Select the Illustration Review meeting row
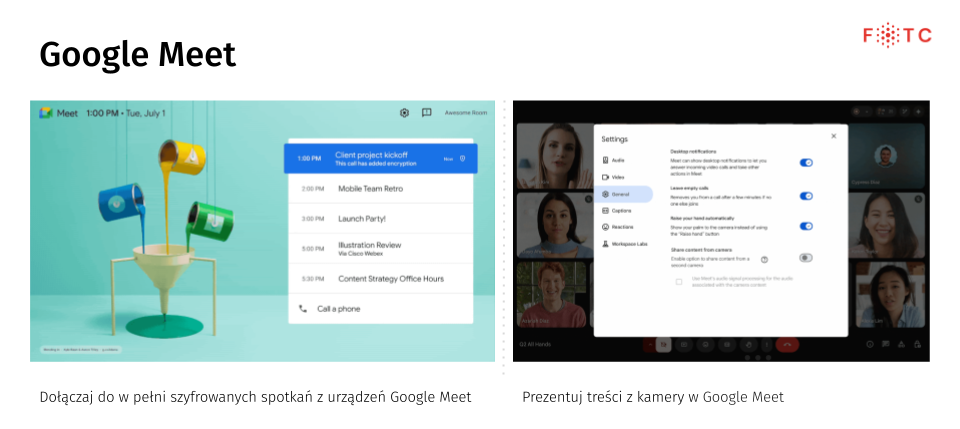This screenshot has width=960, height=429. pos(380,248)
